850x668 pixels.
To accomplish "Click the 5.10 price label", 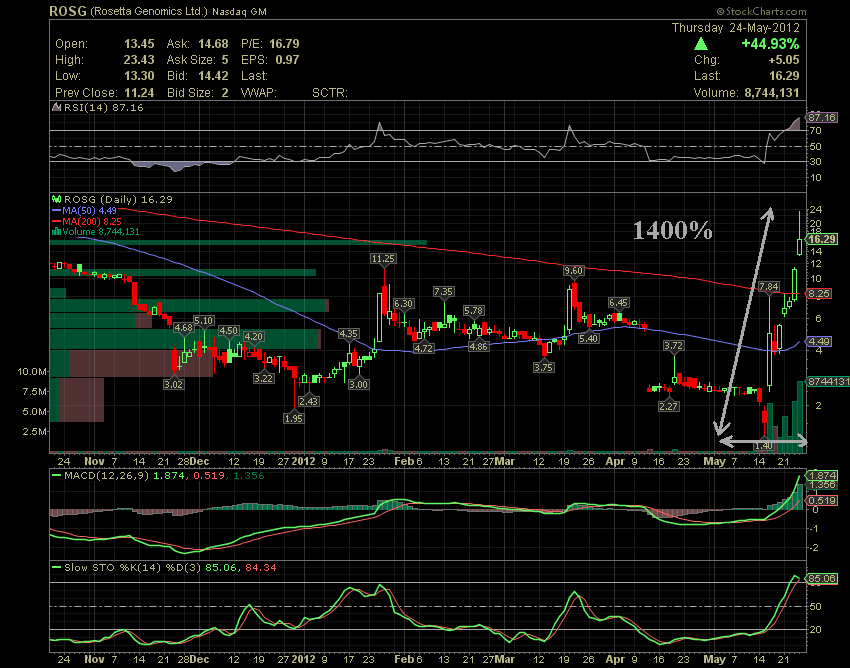I will (203, 320).
